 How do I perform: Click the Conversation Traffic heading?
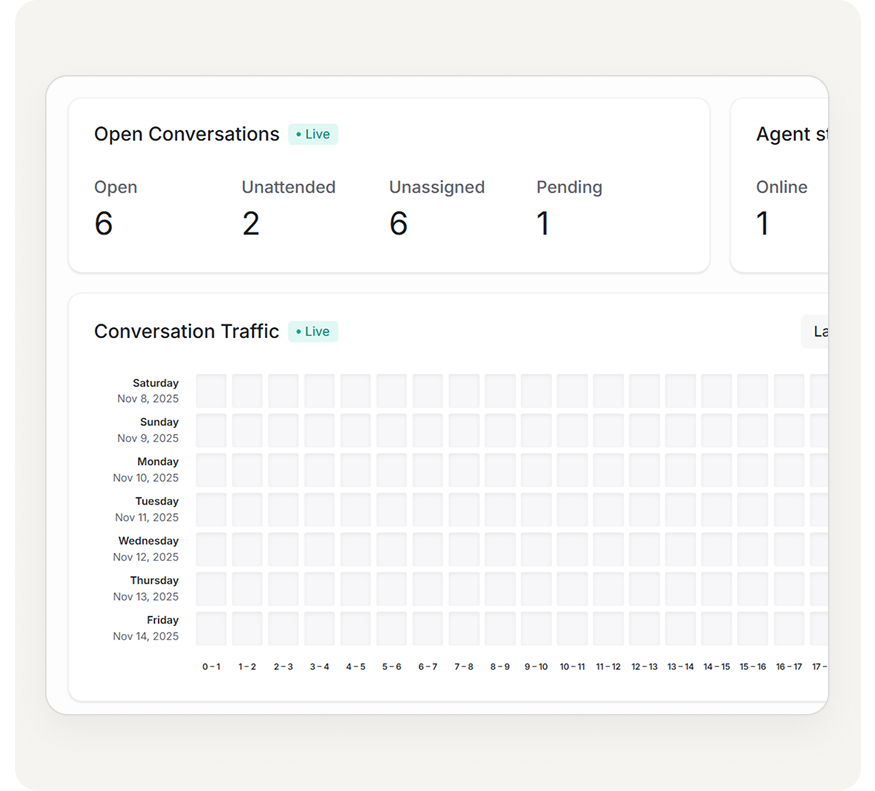(x=186, y=331)
